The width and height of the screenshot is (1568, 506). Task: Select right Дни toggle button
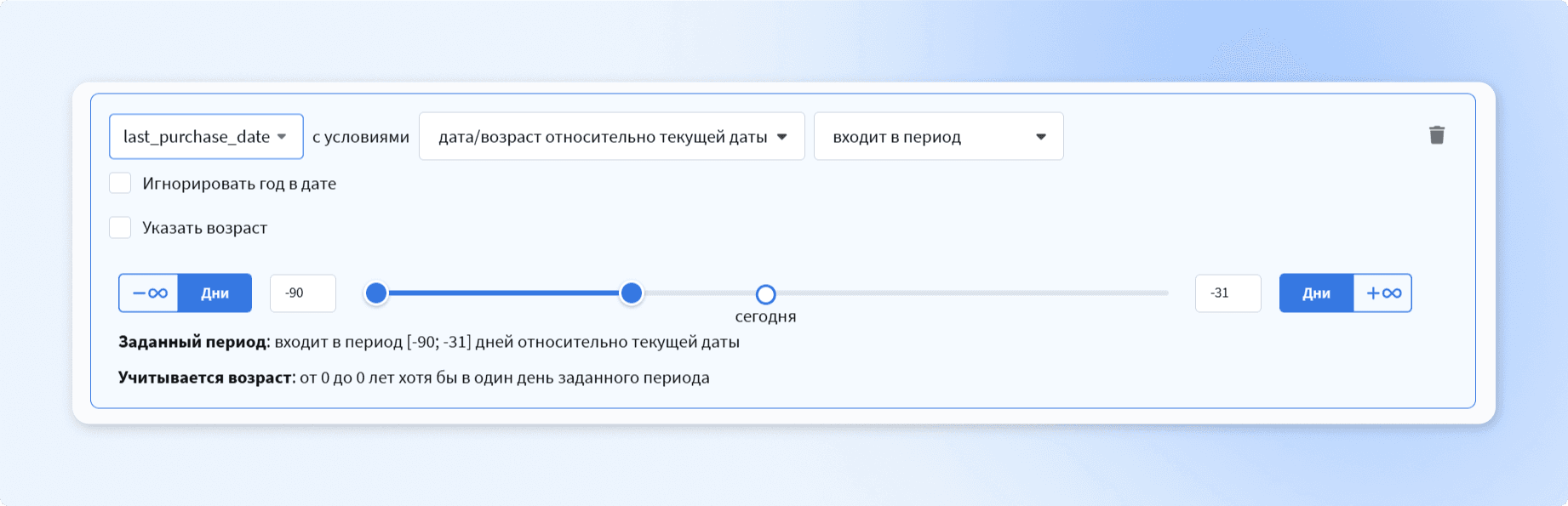click(x=1316, y=293)
